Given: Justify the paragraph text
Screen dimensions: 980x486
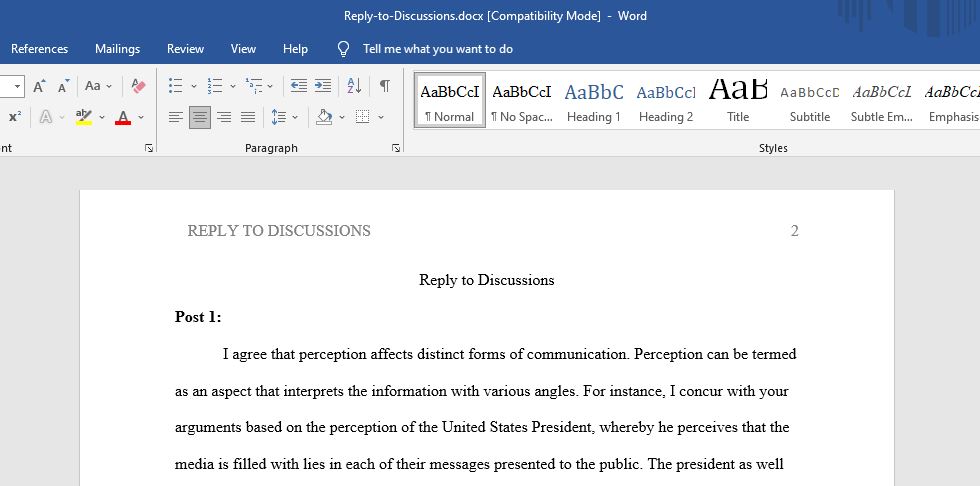Looking at the screenshot, I should coord(248,117).
